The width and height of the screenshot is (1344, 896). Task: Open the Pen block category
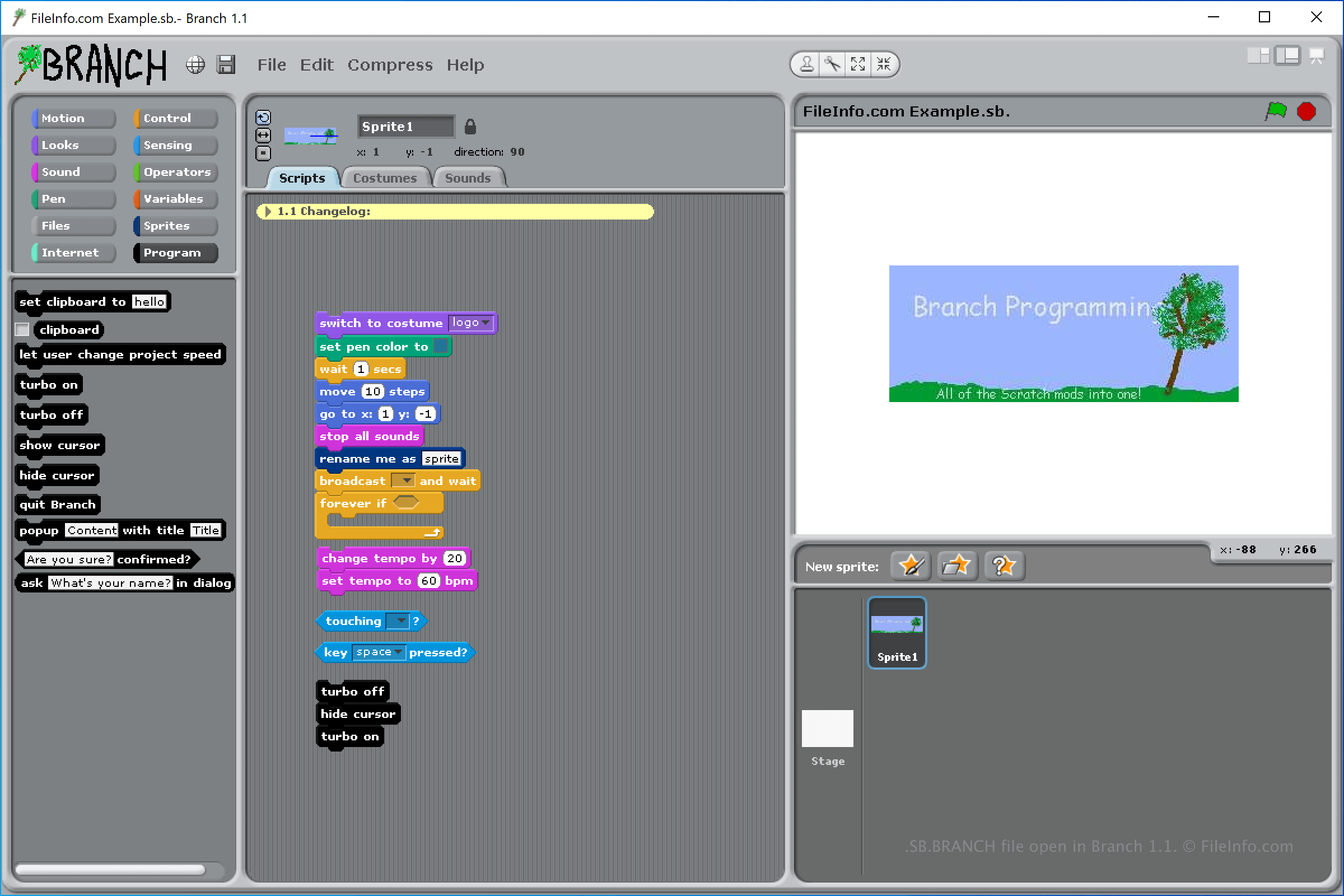[x=74, y=199]
